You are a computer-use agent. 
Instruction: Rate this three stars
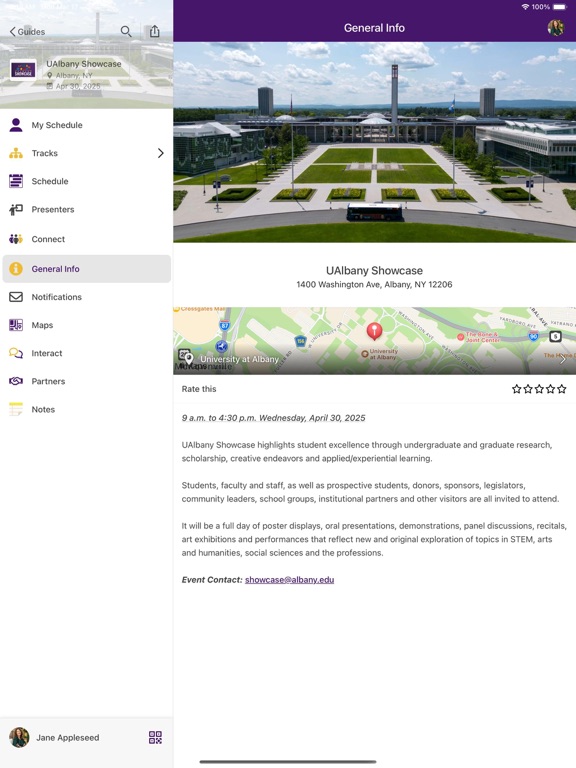(539, 389)
